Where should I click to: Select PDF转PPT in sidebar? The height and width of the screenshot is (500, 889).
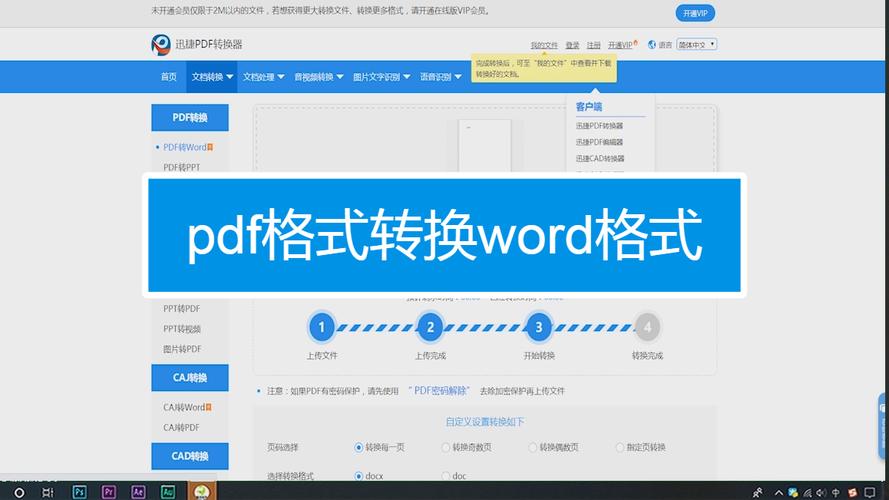click(x=181, y=167)
